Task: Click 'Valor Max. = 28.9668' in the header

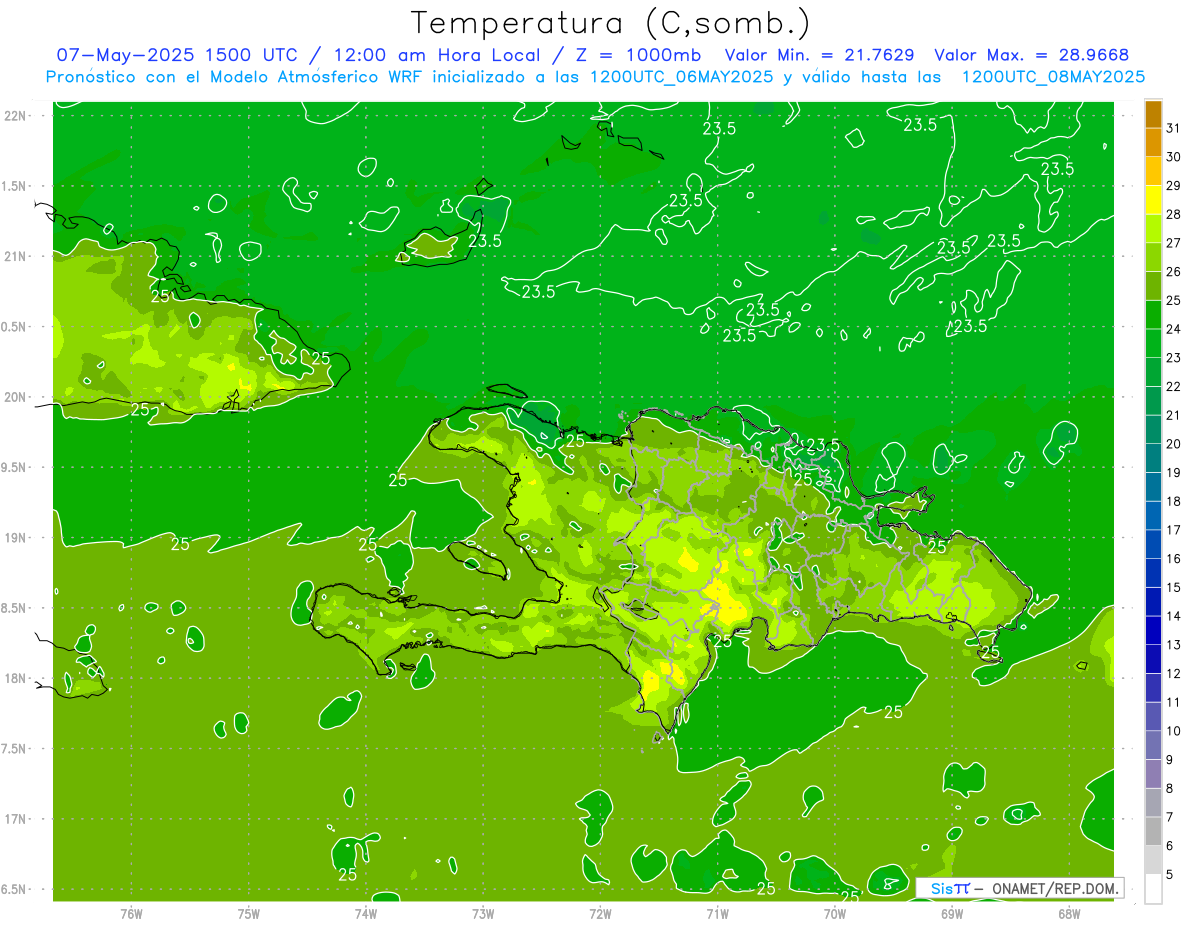Action: pyautogui.click(x=1032, y=55)
